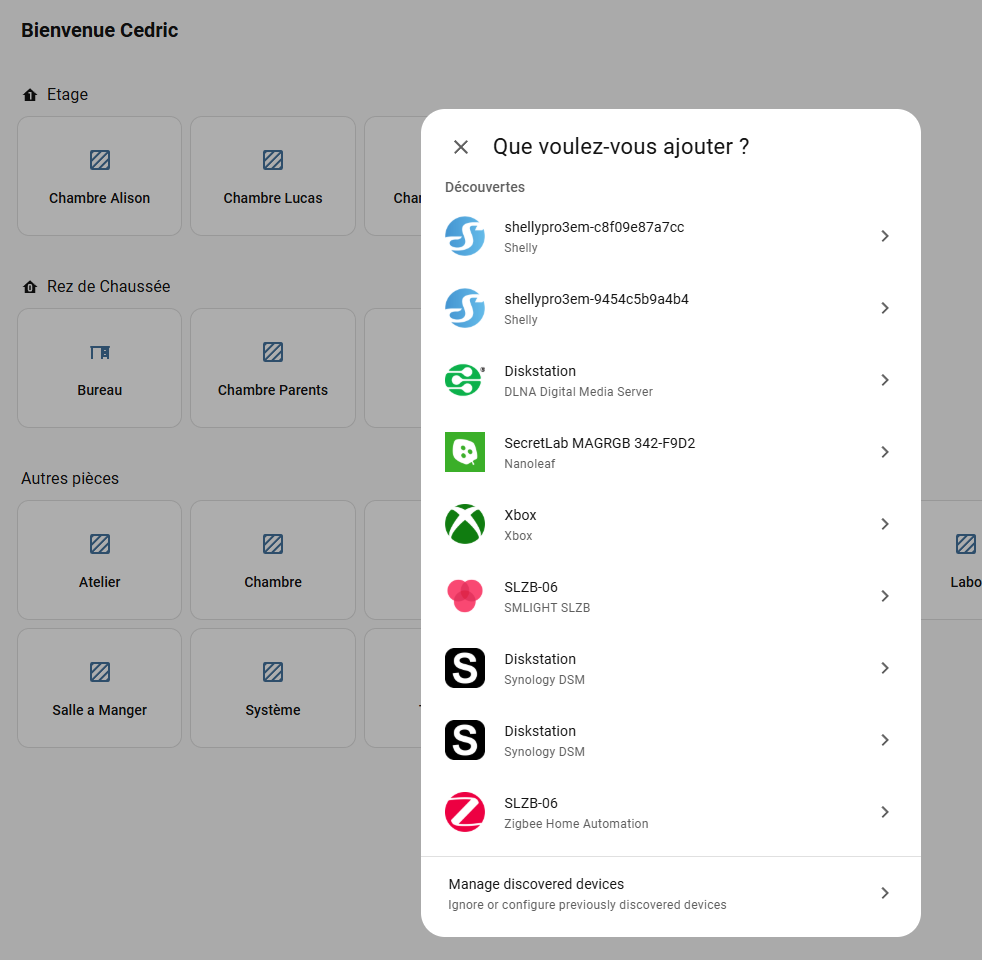Click the Nanoleaf icon for SecretLab MAGRGB
This screenshot has height=960, width=982.
point(465,452)
